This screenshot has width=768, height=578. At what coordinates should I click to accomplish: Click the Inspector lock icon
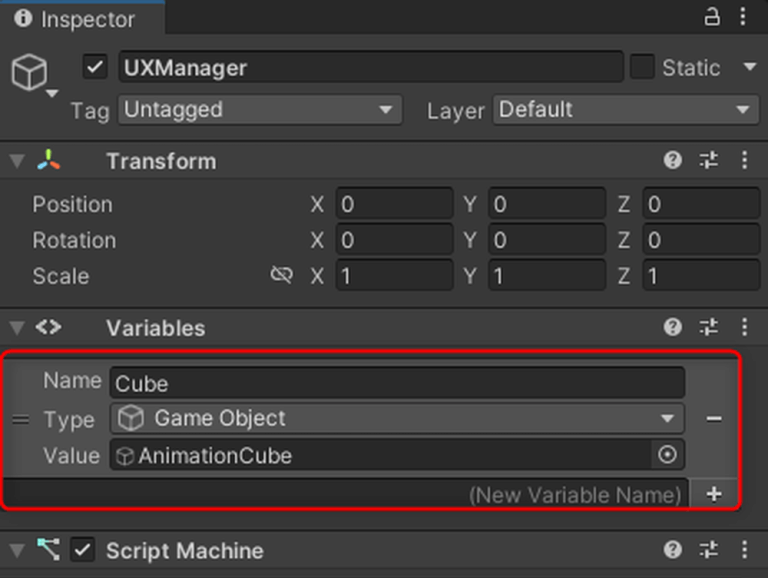pos(712,17)
